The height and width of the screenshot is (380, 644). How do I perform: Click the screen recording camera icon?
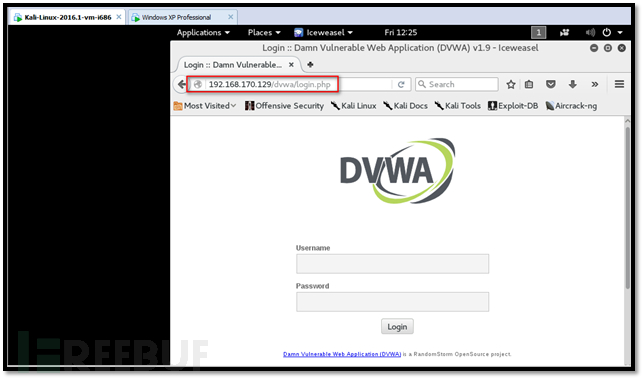[565, 32]
